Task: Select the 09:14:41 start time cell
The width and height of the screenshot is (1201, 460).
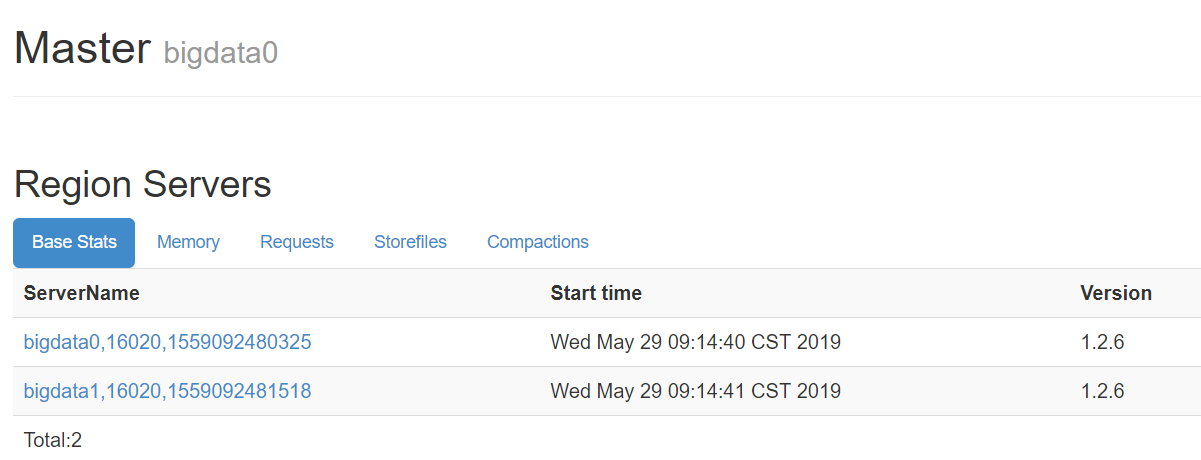Action: (x=696, y=391)
